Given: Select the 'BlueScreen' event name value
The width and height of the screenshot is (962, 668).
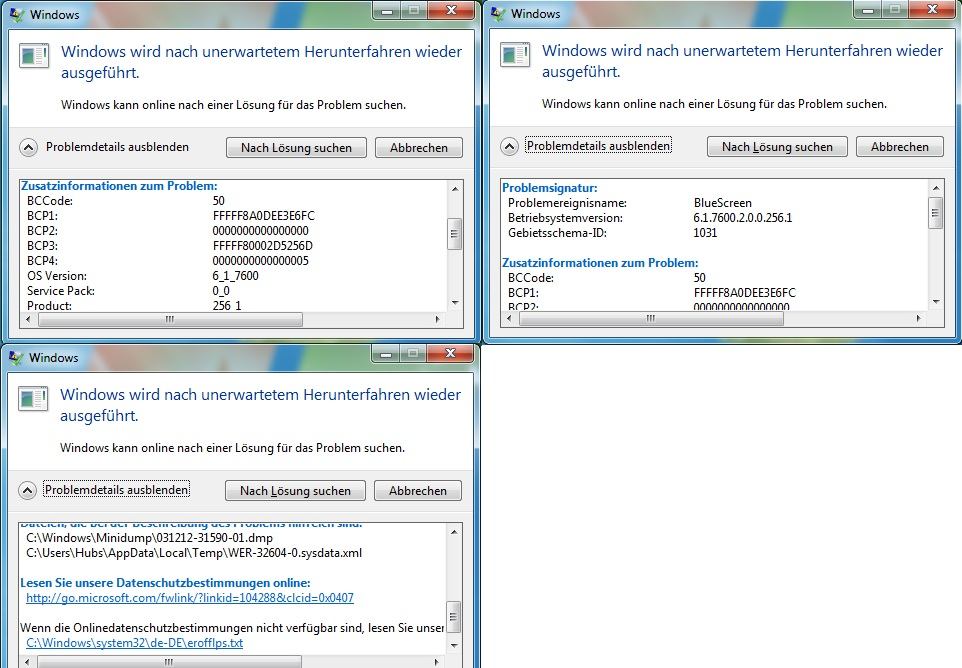Looking at the screenshot, I should click(x=723, y=203).
